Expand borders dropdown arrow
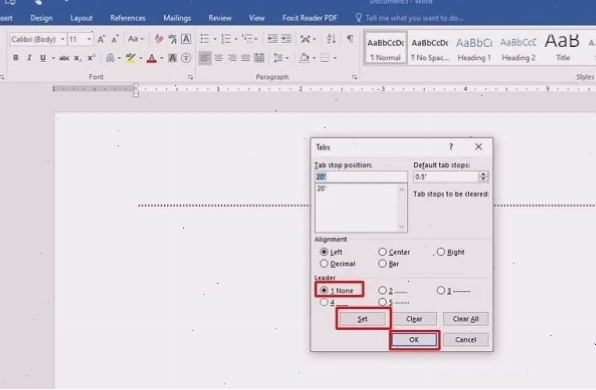The height and width of the screenshot is (390, 596). click(335, 58)
